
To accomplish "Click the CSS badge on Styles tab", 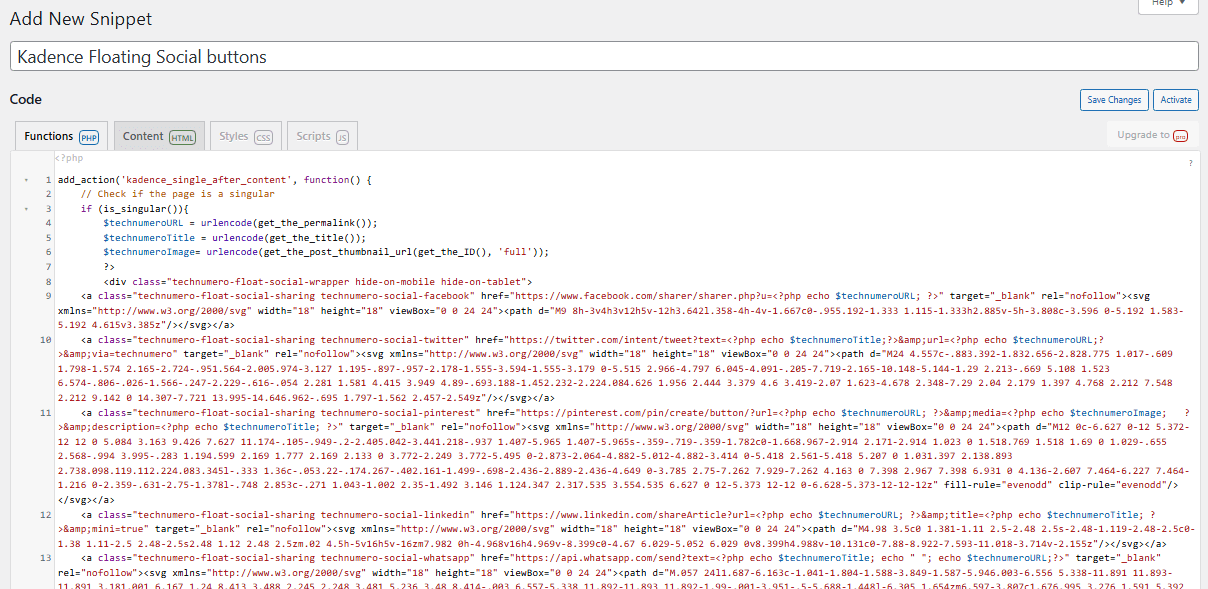I will pos(263,136).
